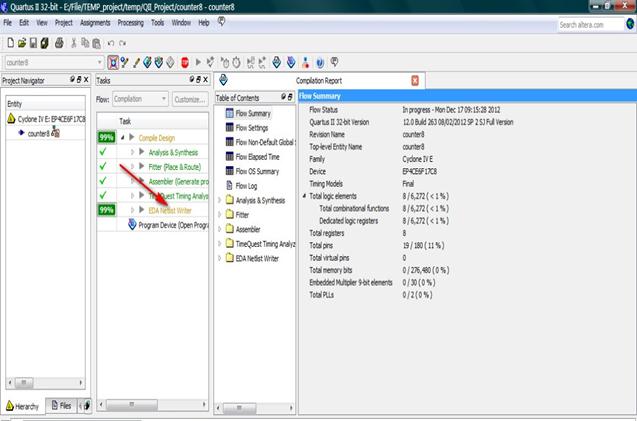
Task: Click the Print toolbar icon
Action: (x=59, y=43)
